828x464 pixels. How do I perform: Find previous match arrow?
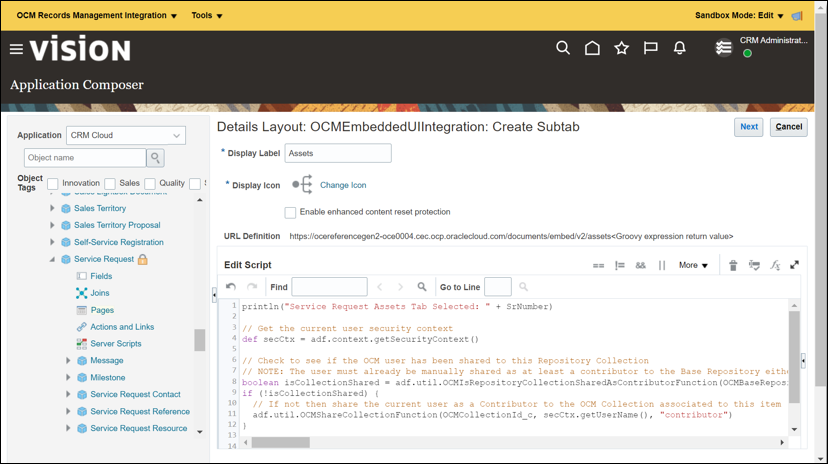(x=379, y=287)
